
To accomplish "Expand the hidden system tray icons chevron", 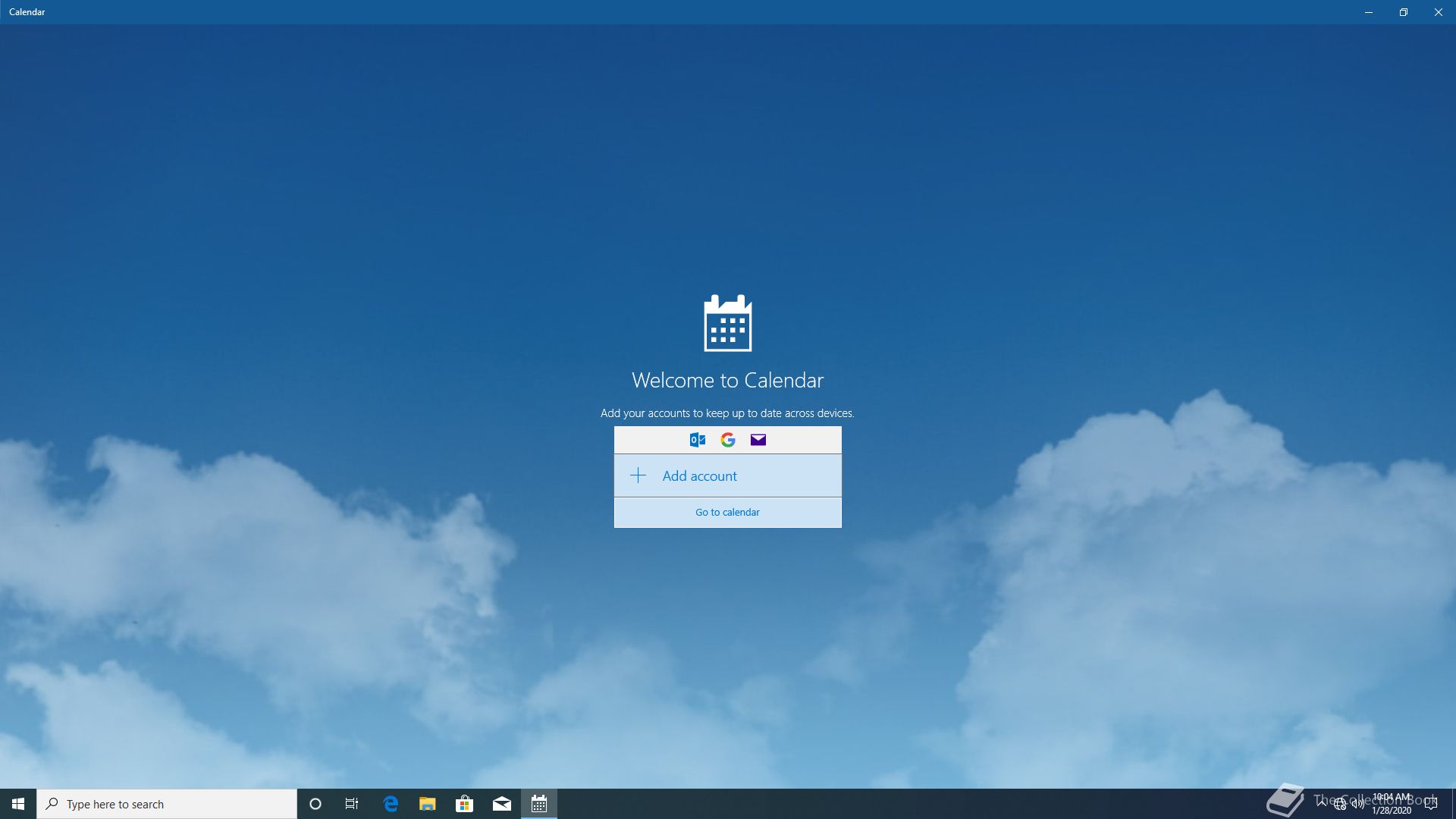I will (1322, 804).
